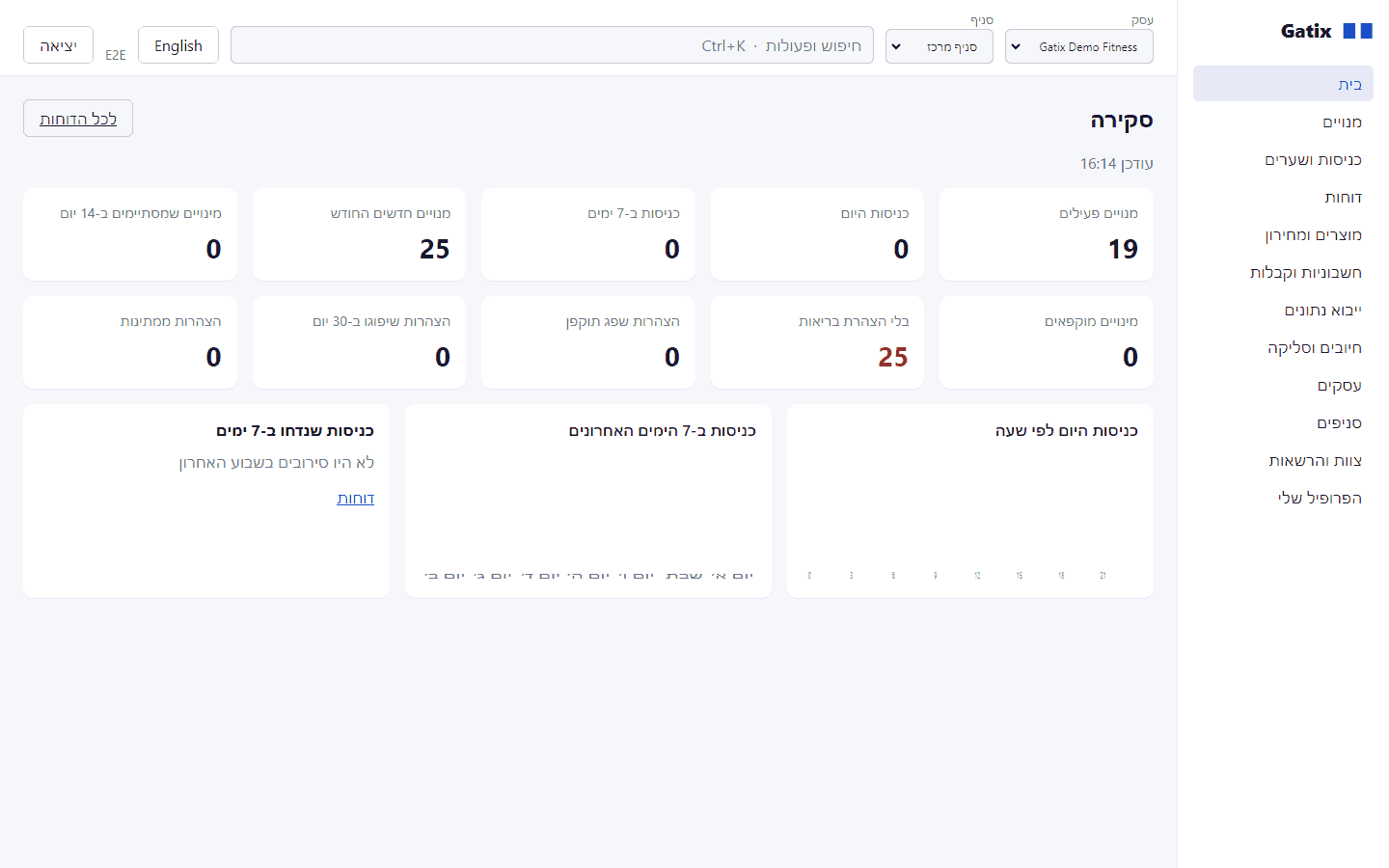Open עסקים in the sidebar
This screenshot has width=1389, height=868.
click(x=1283, y=385)
